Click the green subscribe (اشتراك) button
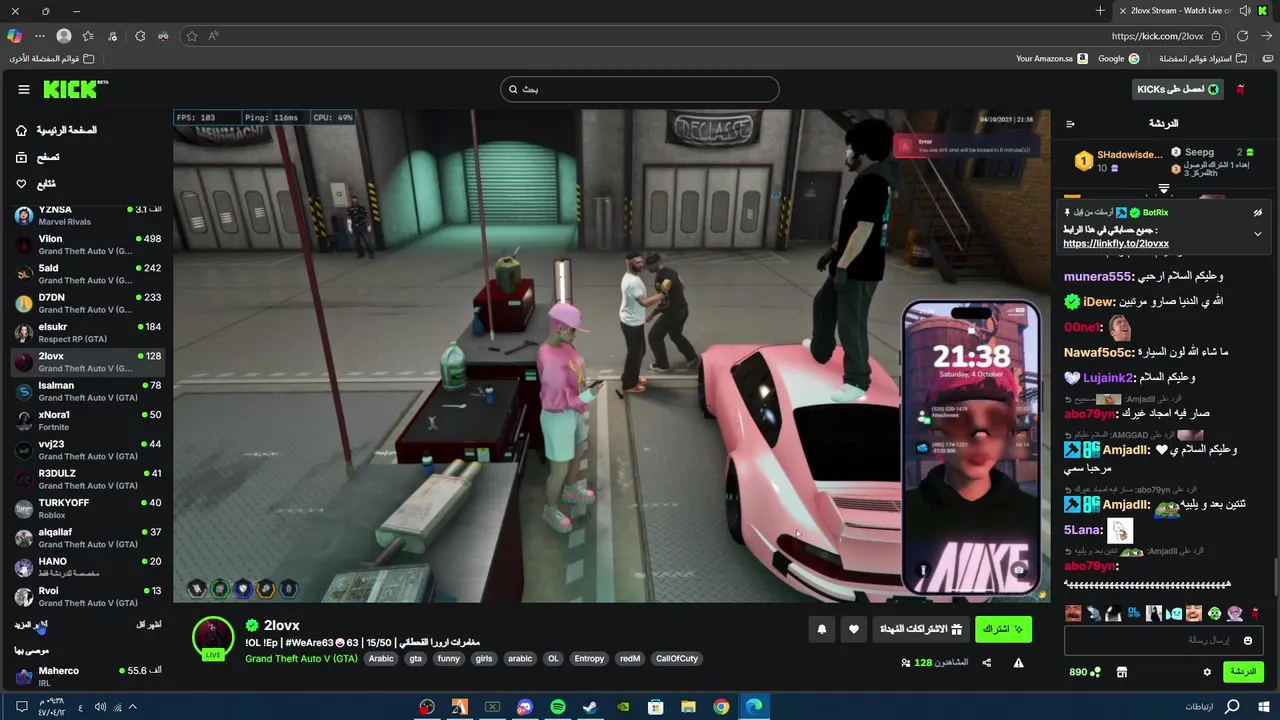The width and height of the screenshot is (1280, 720). coord(1003,629)
